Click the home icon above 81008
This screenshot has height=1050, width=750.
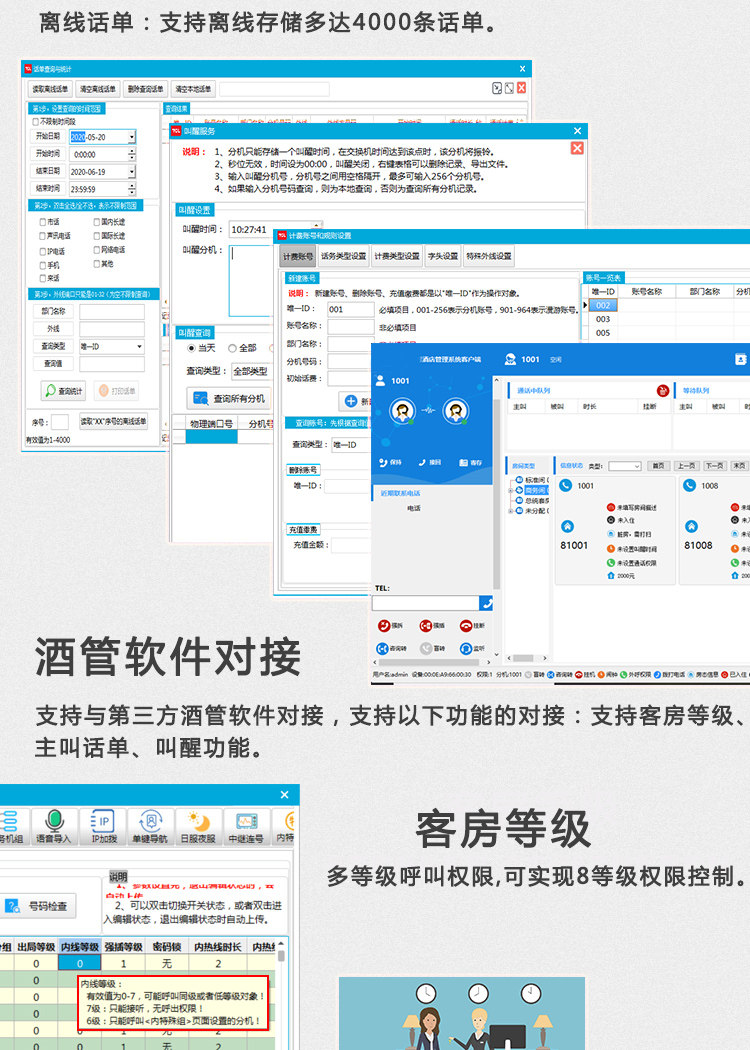pos(691,526)
